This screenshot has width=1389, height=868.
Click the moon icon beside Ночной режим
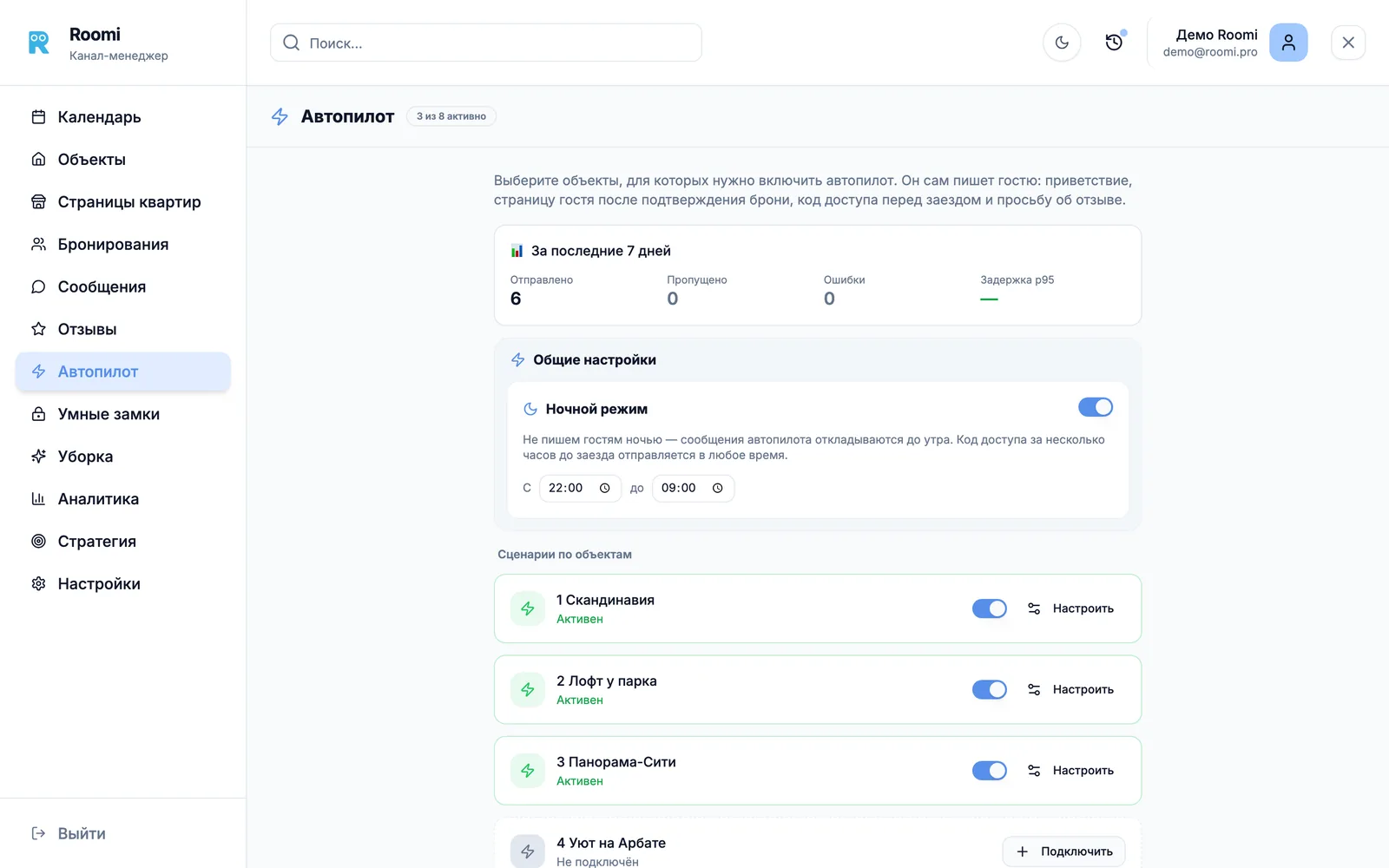(x=530, y=409)
